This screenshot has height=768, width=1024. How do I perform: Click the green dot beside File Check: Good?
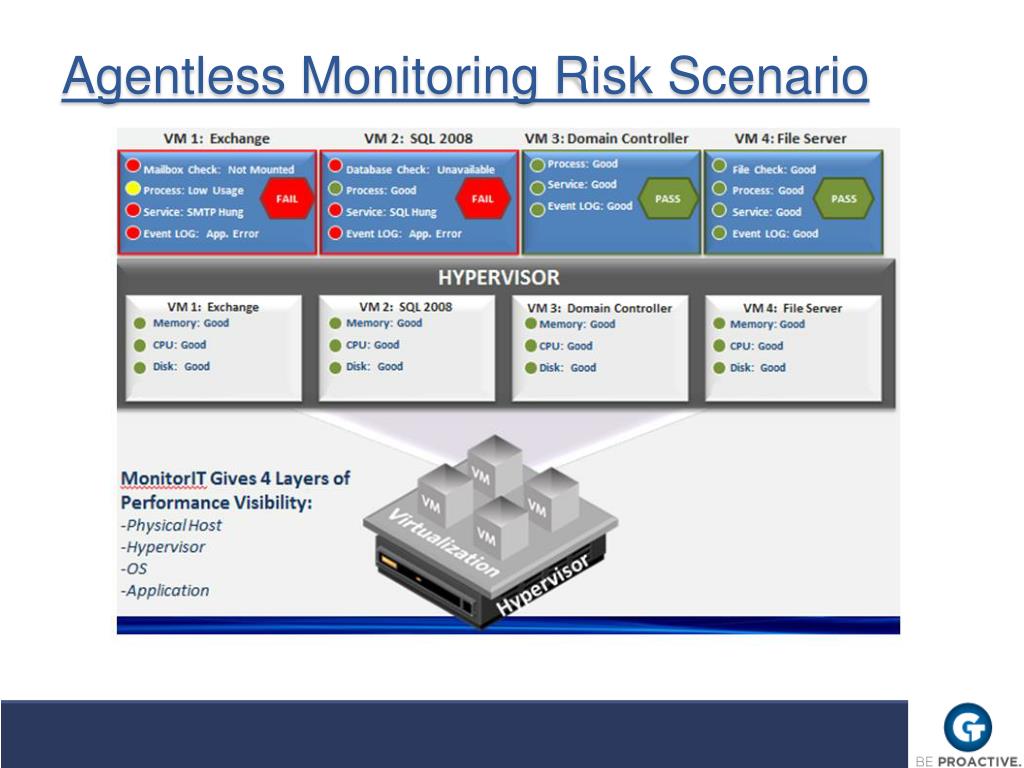(719, 167)
